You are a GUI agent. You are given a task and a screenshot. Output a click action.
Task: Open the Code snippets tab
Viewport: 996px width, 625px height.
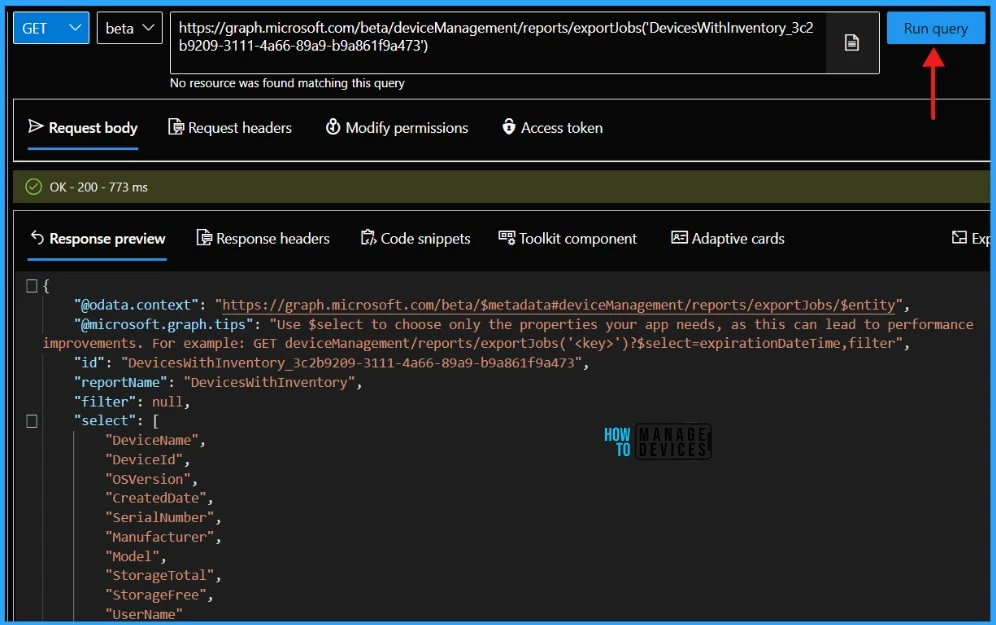coord(415,238)
